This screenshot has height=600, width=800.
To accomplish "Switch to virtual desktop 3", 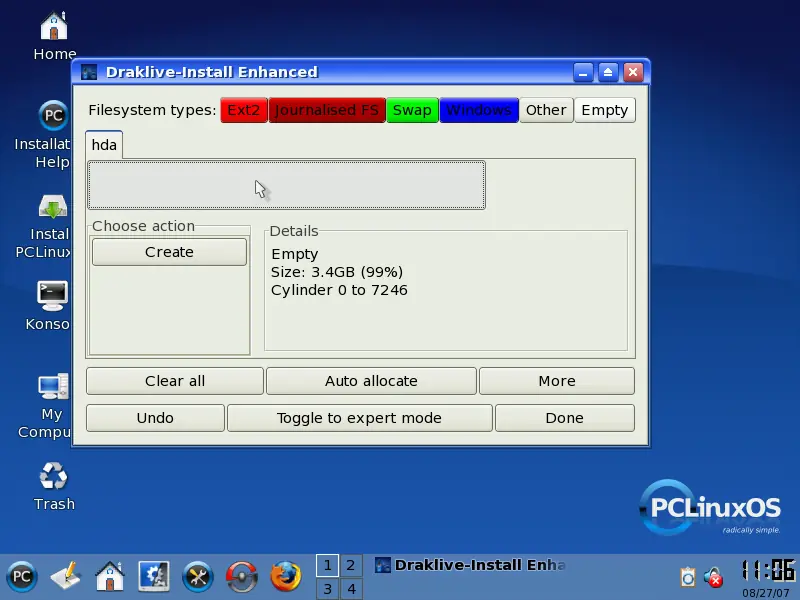I will (327, 589).
